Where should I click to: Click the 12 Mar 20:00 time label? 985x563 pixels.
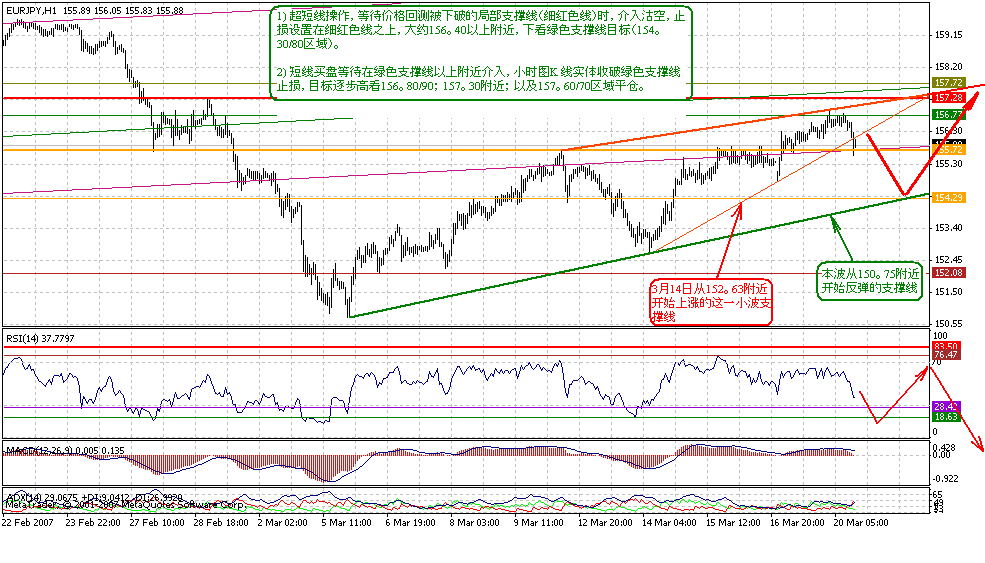[605, 523]
